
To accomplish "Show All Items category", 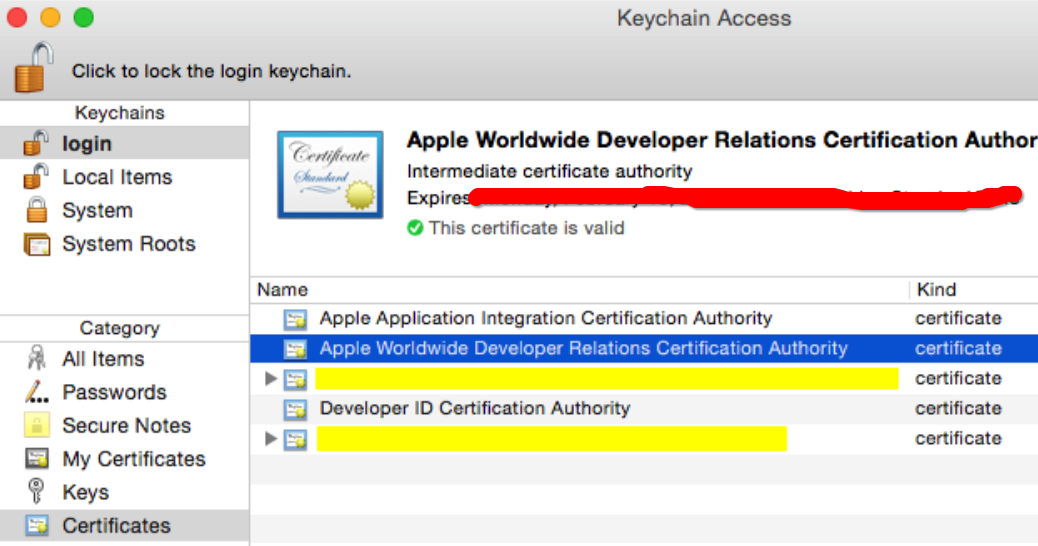I will tap(102, 359).
